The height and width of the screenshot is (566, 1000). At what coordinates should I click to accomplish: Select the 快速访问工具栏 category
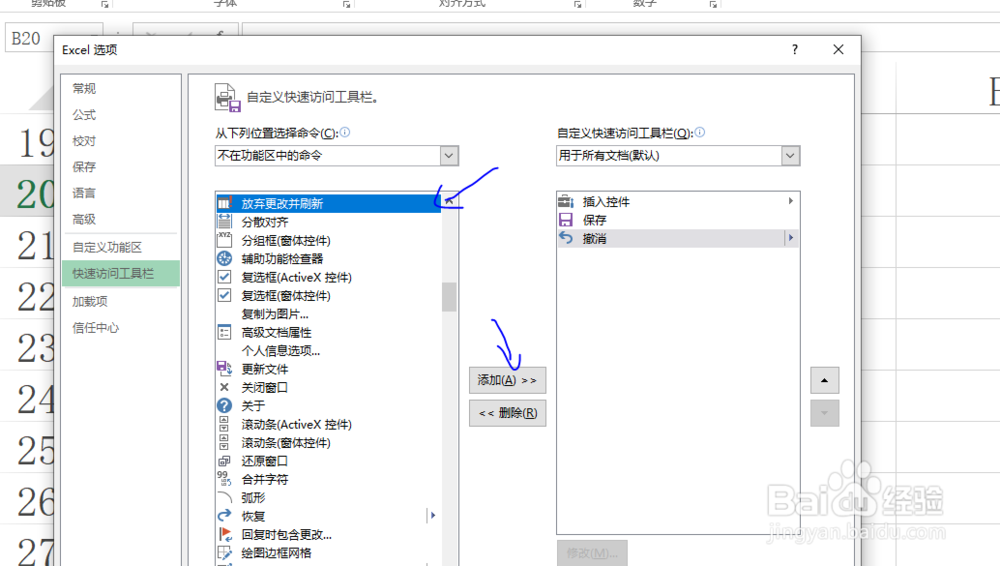click(121, 274)
